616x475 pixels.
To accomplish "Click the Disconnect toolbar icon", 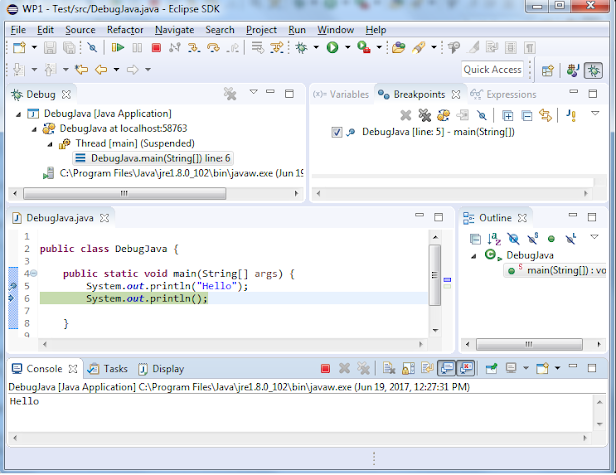I will (x=175, y=48).
